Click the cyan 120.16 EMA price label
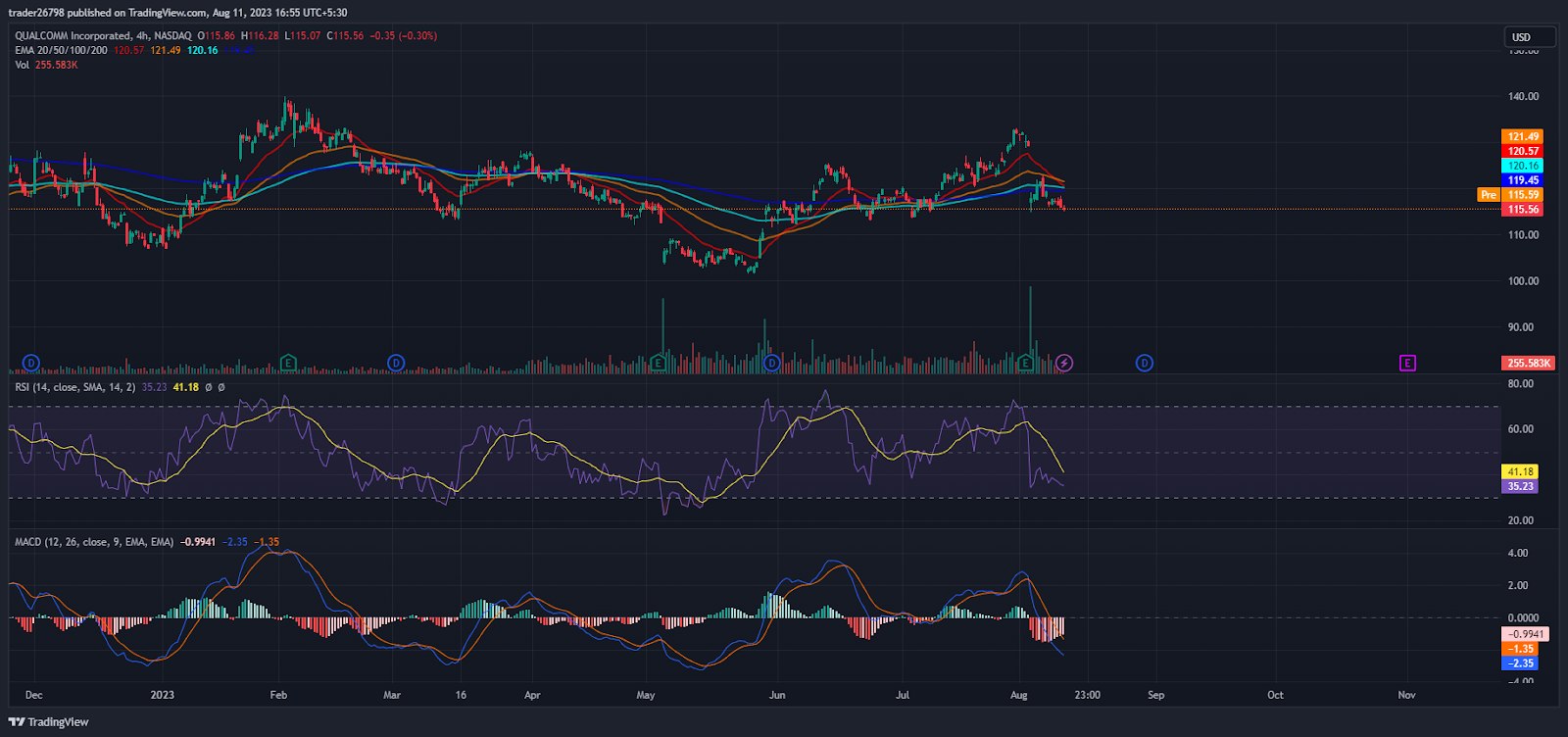Image resolution: width=1568 pixels, height=737 pixels. click(1523, 166)
